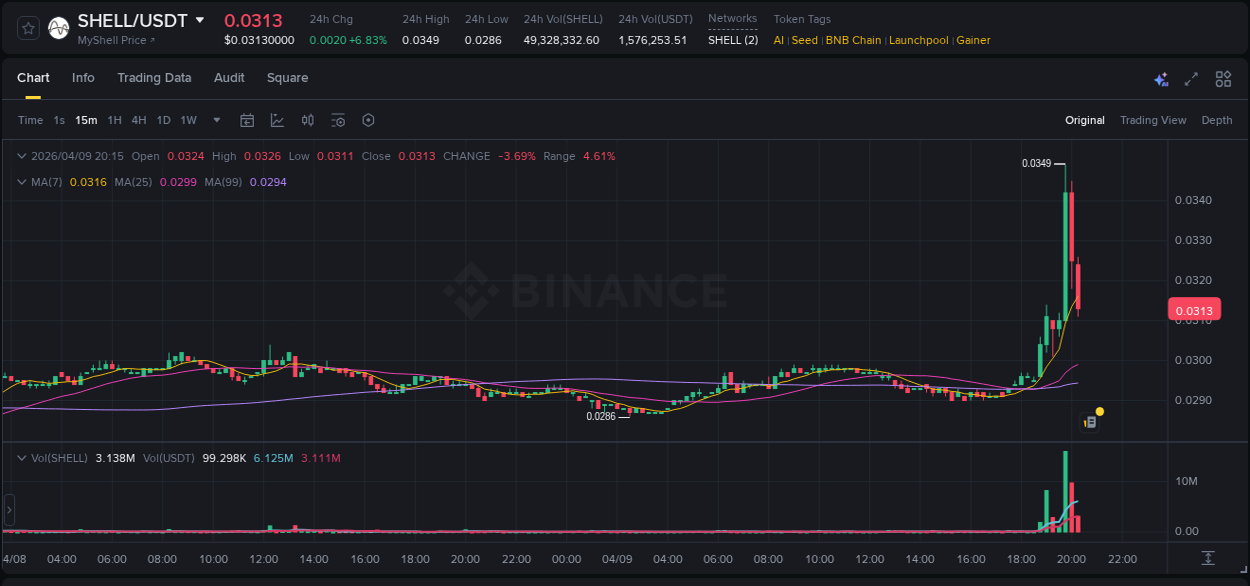Open candlestick display settings icon
This screenshot has height=586, width=1250.
[x=308, y=120]
